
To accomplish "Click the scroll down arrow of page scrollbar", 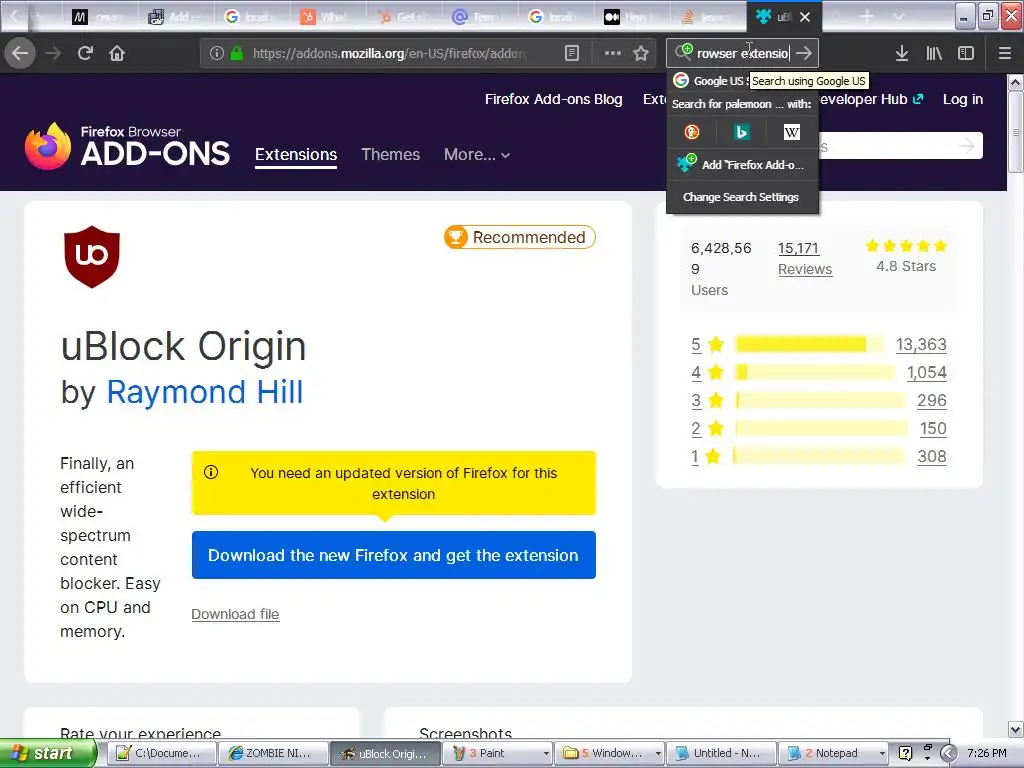I will click(x=1016, y=729).
